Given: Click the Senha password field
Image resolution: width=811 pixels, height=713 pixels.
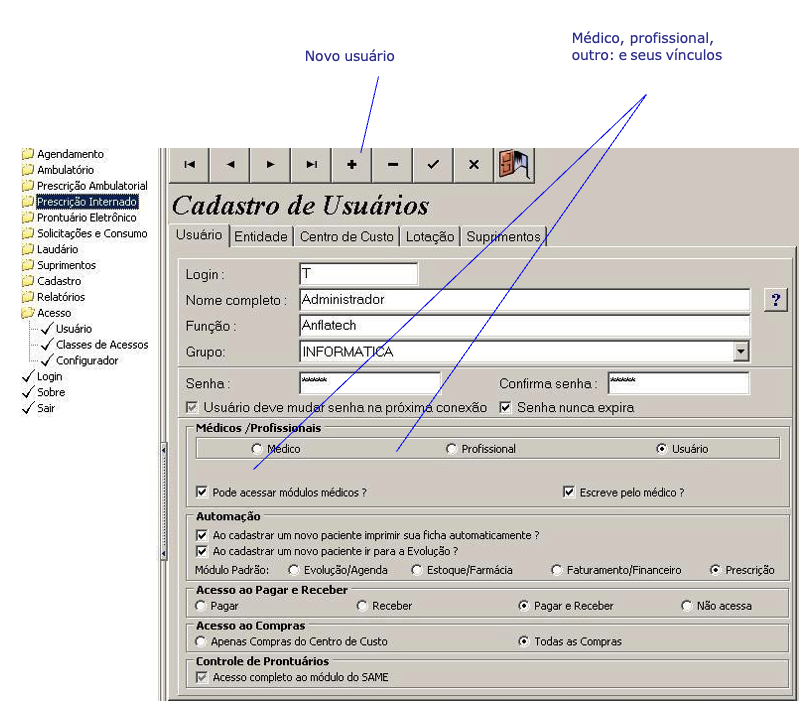Looking at the screenshot, I should coord(370,383).
